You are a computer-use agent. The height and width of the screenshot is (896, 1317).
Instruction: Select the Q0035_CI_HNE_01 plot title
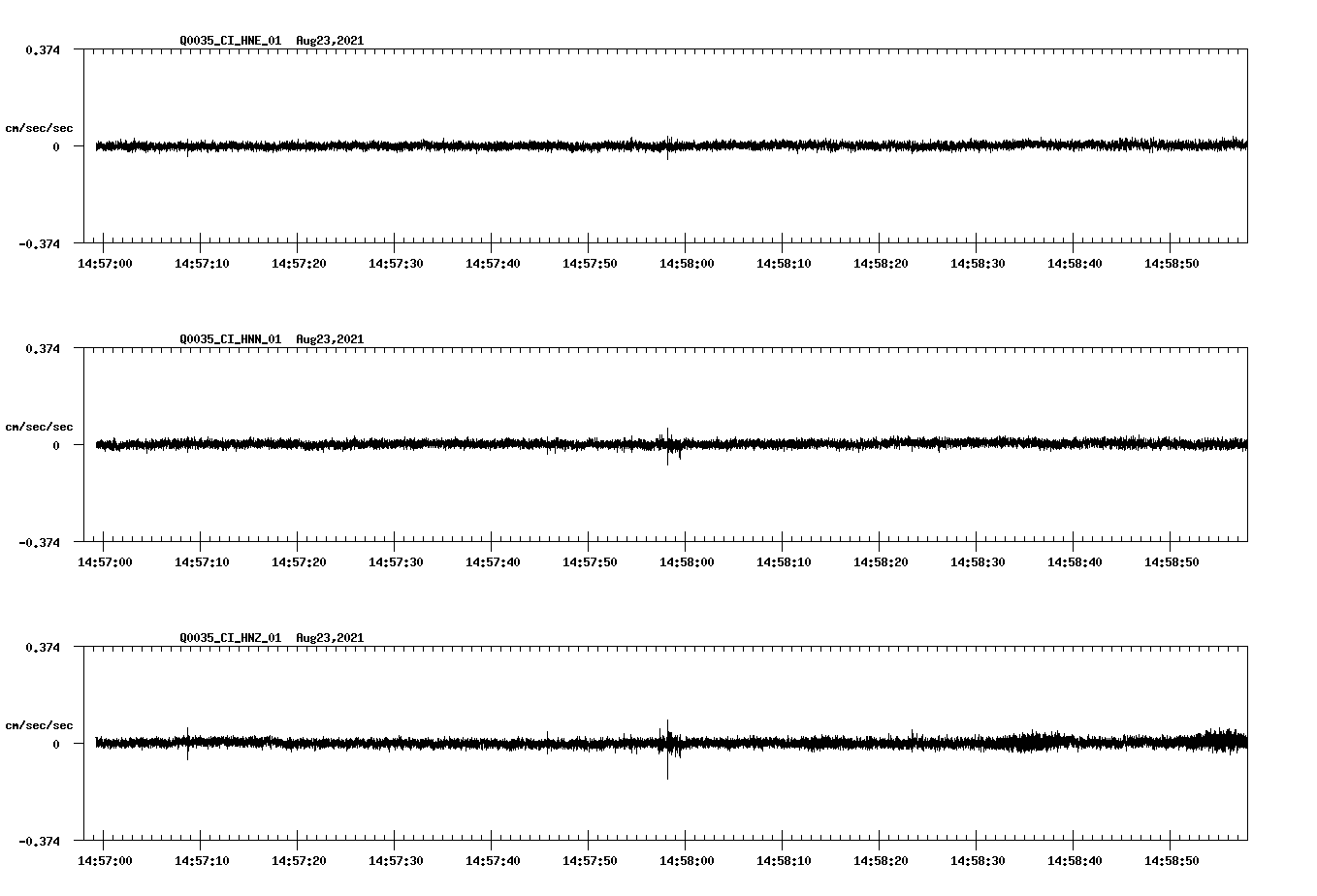tap(272, 41)
